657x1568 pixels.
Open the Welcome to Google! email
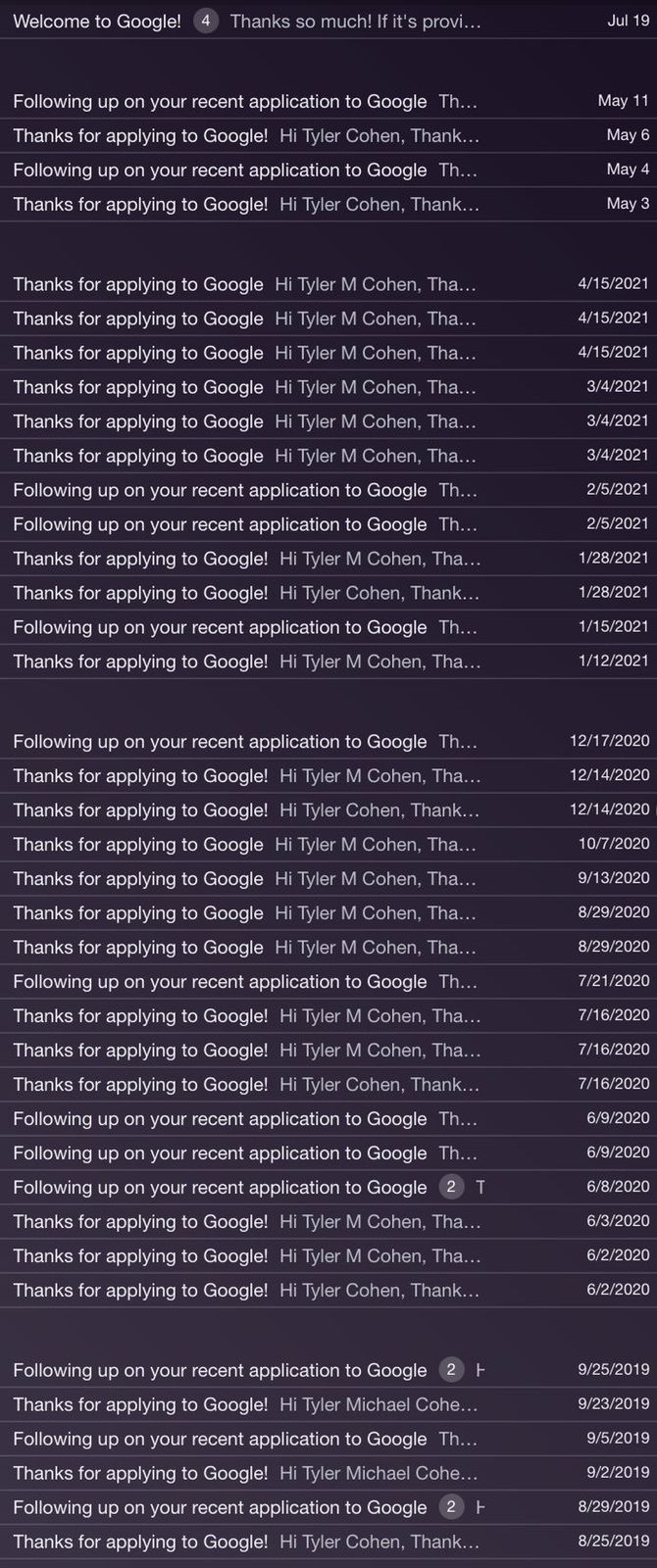(x=328, y=21)
